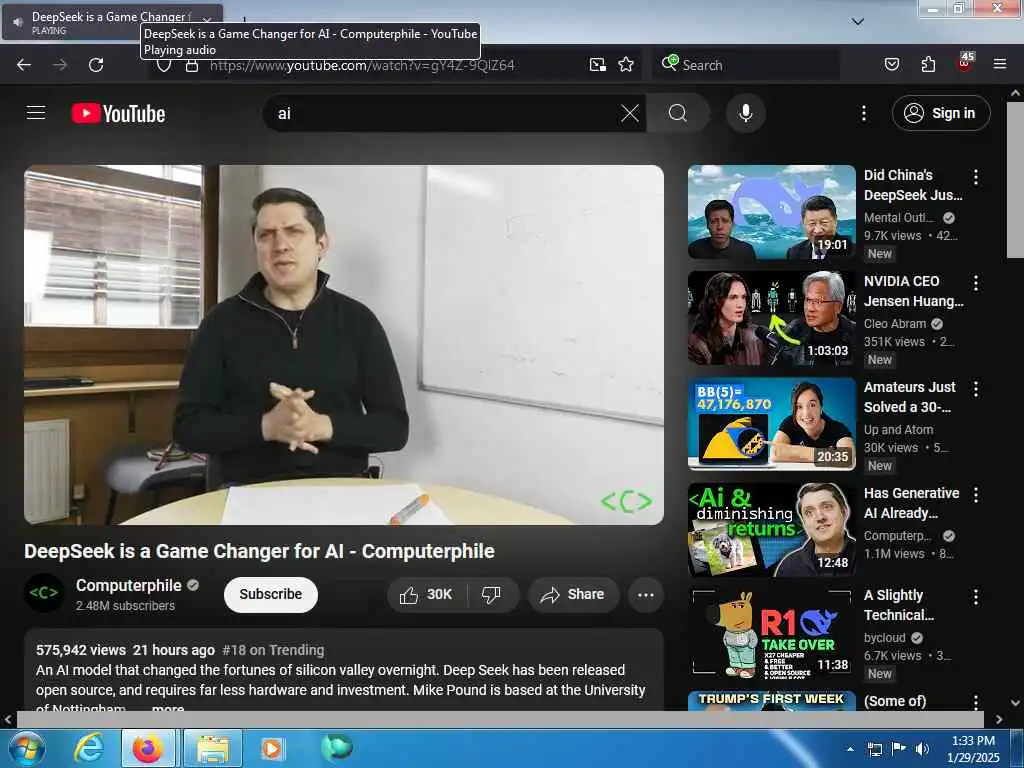Click bycloud channel name
This screenshot has width=1024, height=768.
[884, 637]
